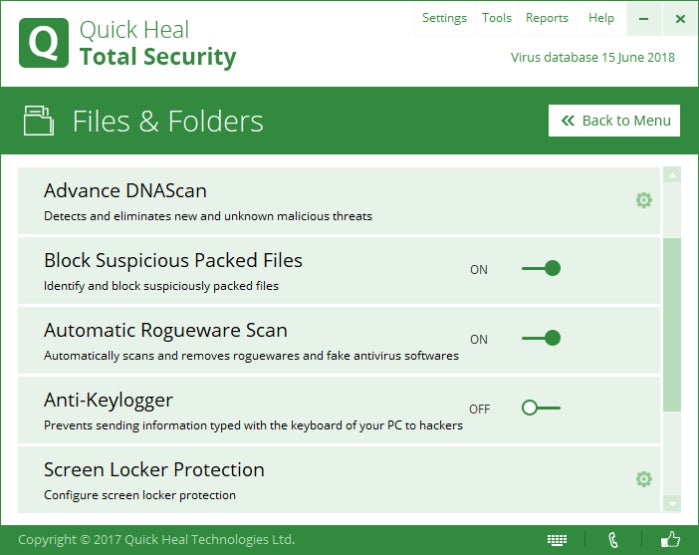Click the Quick Heal Q logo
Screen dimensions: 699x555
tap(44, 43)
